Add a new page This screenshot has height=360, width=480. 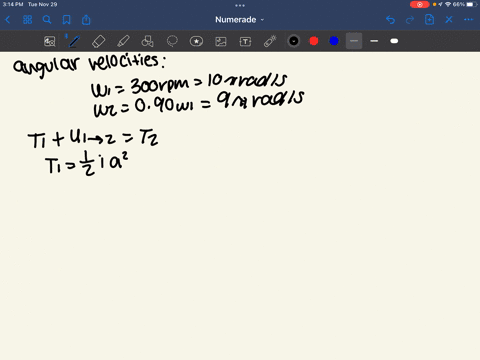point(429,20)
